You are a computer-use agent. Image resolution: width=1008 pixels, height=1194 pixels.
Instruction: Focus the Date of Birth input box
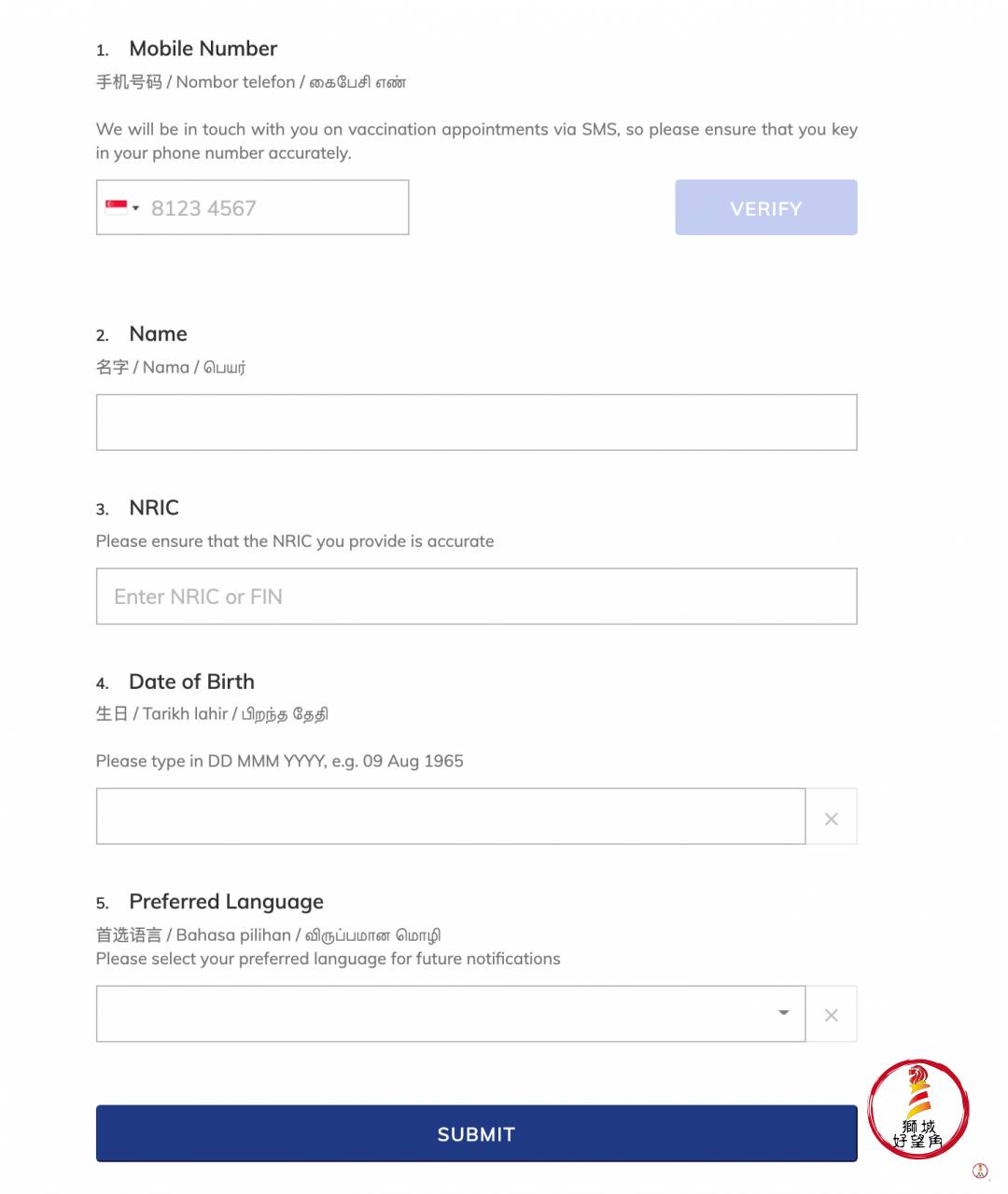450,817
